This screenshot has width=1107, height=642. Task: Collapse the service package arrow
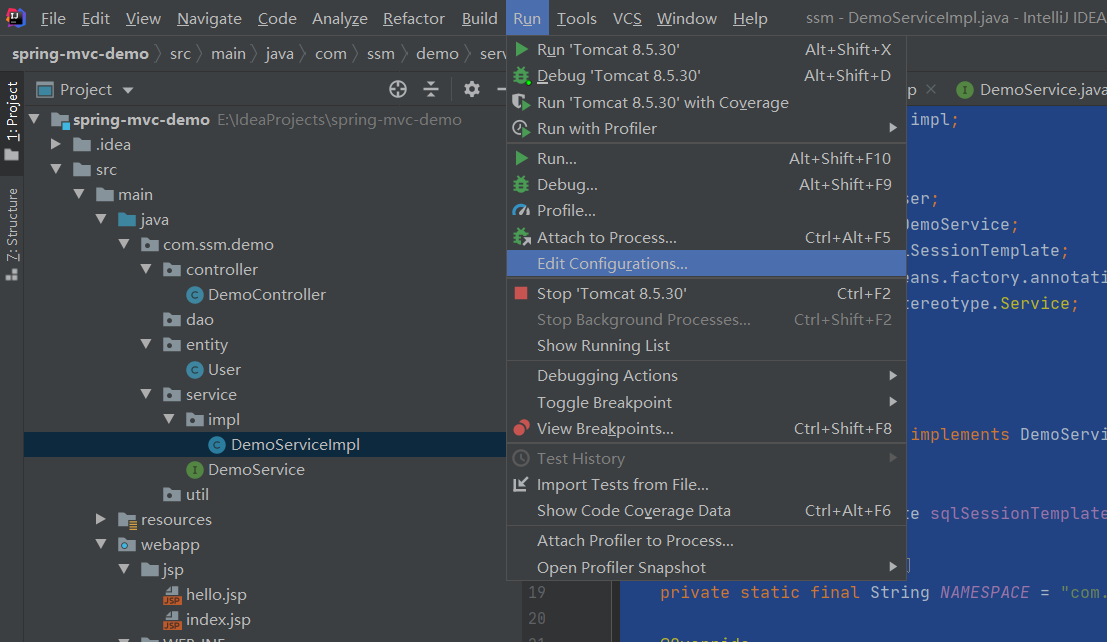pyautogui.click(x=146, y=394)
